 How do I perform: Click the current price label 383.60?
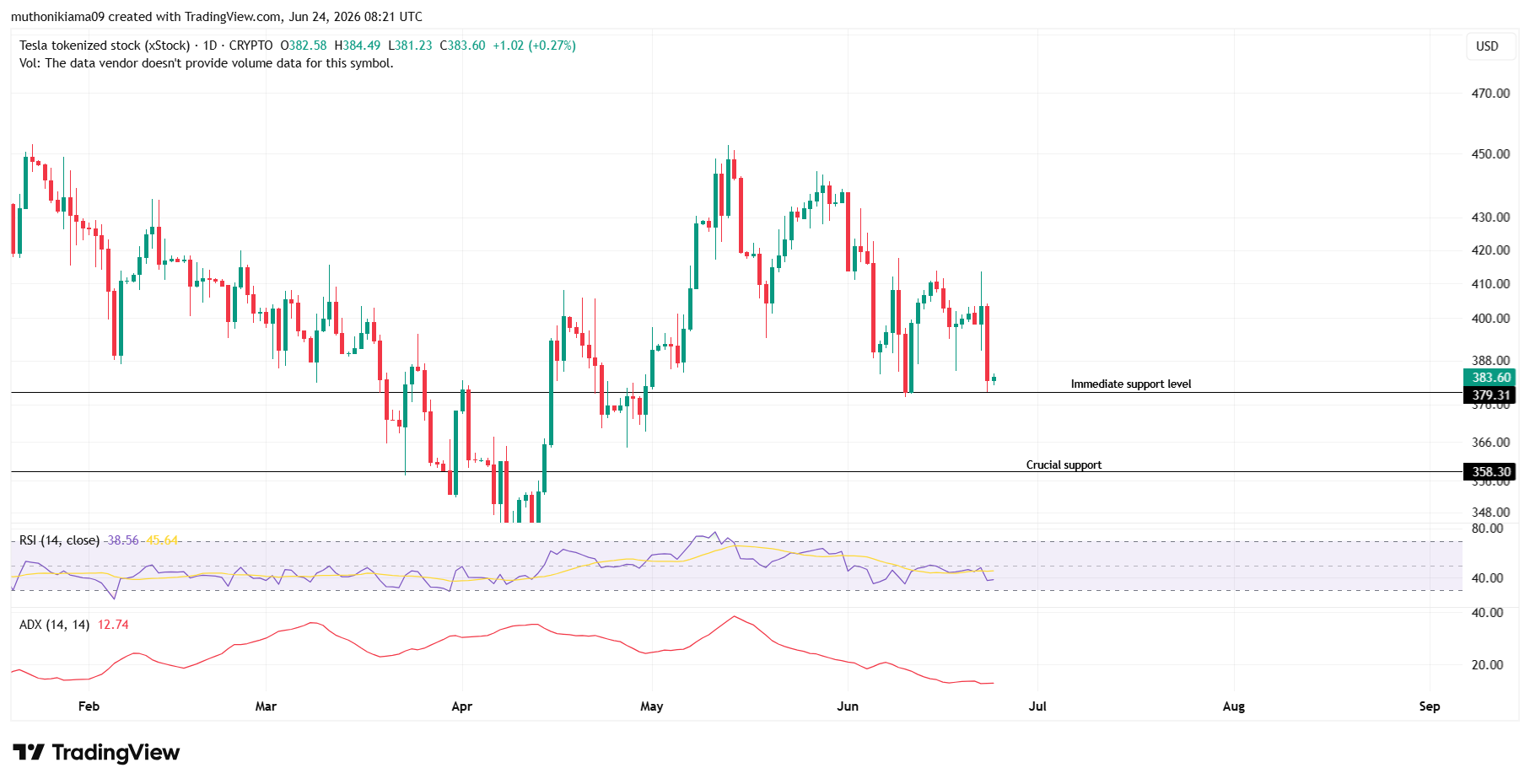pyautogui.click(x=1490, y=378)
